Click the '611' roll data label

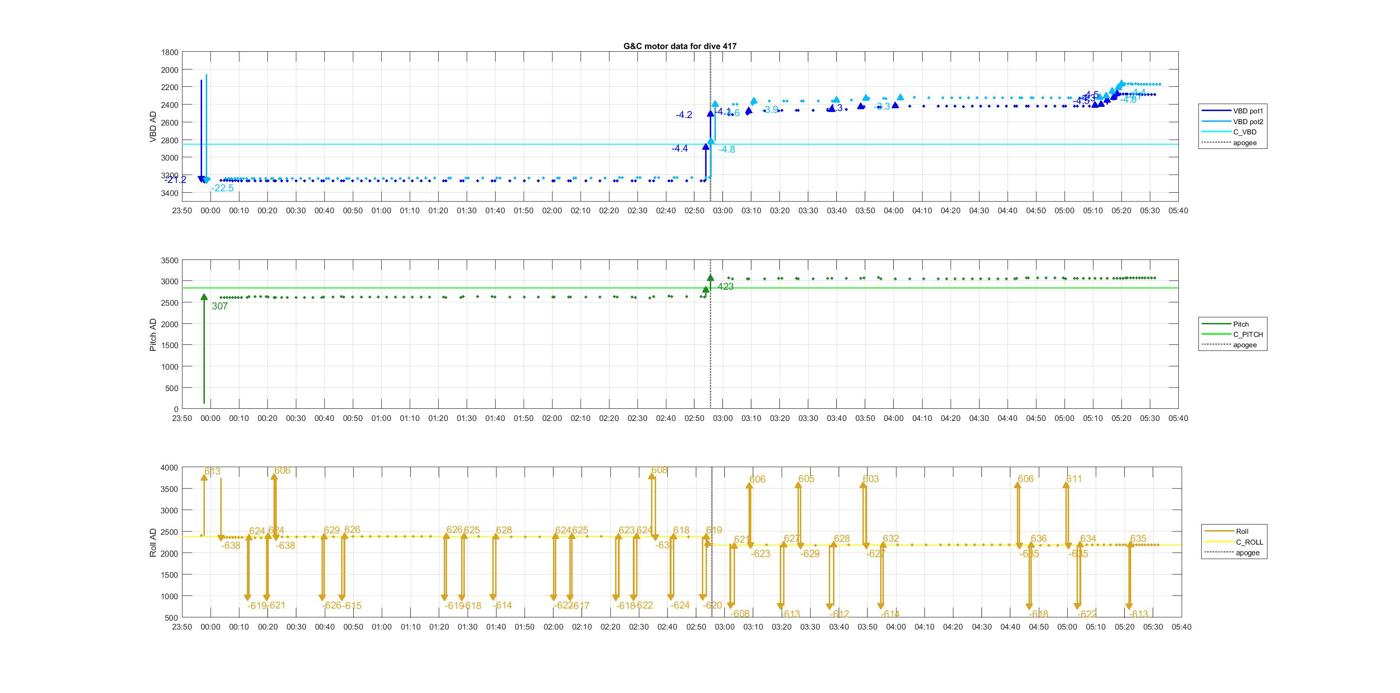pyautogui.click(x=1074, y=479)
